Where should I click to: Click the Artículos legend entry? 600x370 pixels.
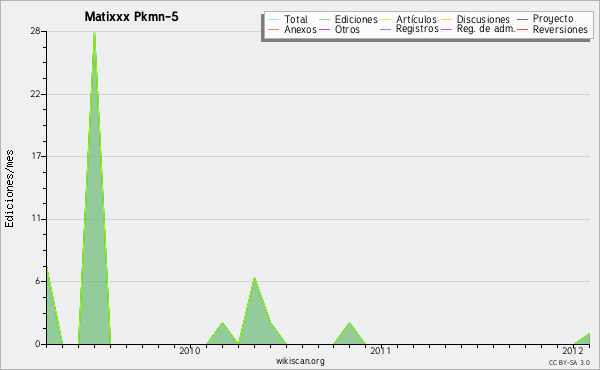click(416, 19)
